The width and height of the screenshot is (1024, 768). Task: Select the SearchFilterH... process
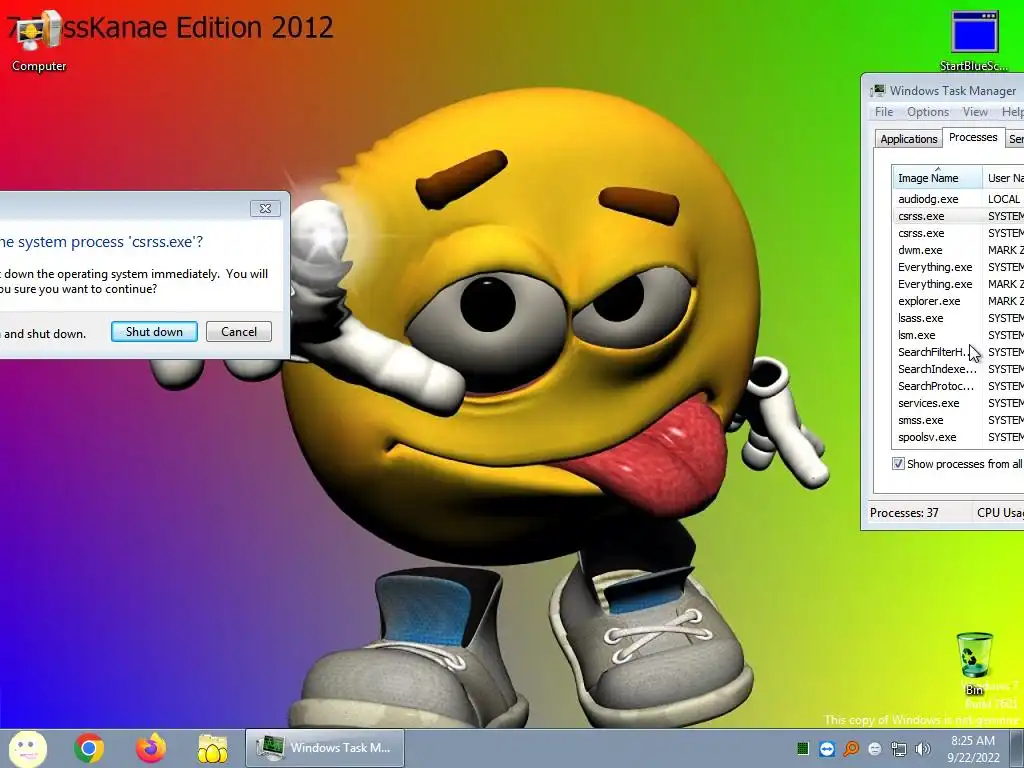coord(958,351)
